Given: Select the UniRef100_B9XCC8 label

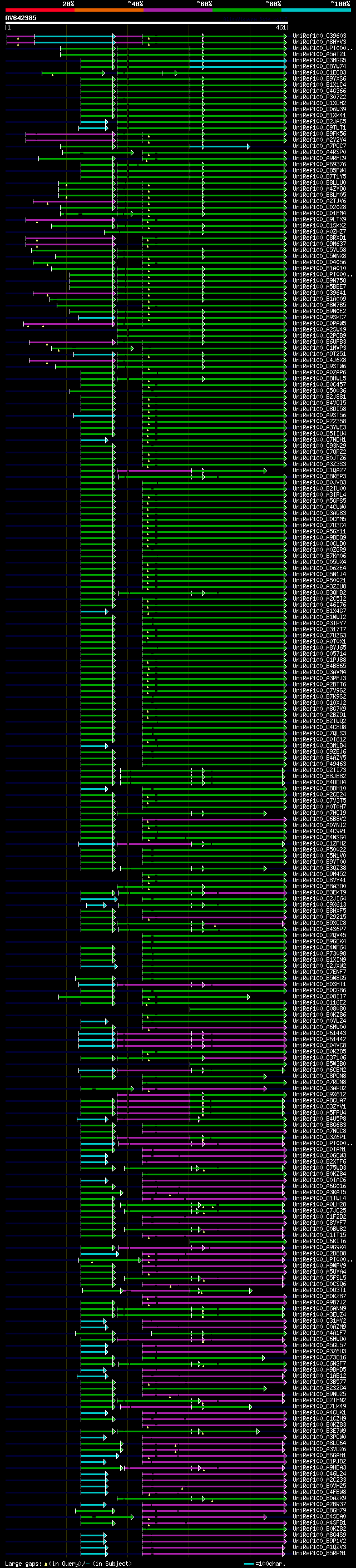Looking at the screenshot, I should tap(319, 923).
